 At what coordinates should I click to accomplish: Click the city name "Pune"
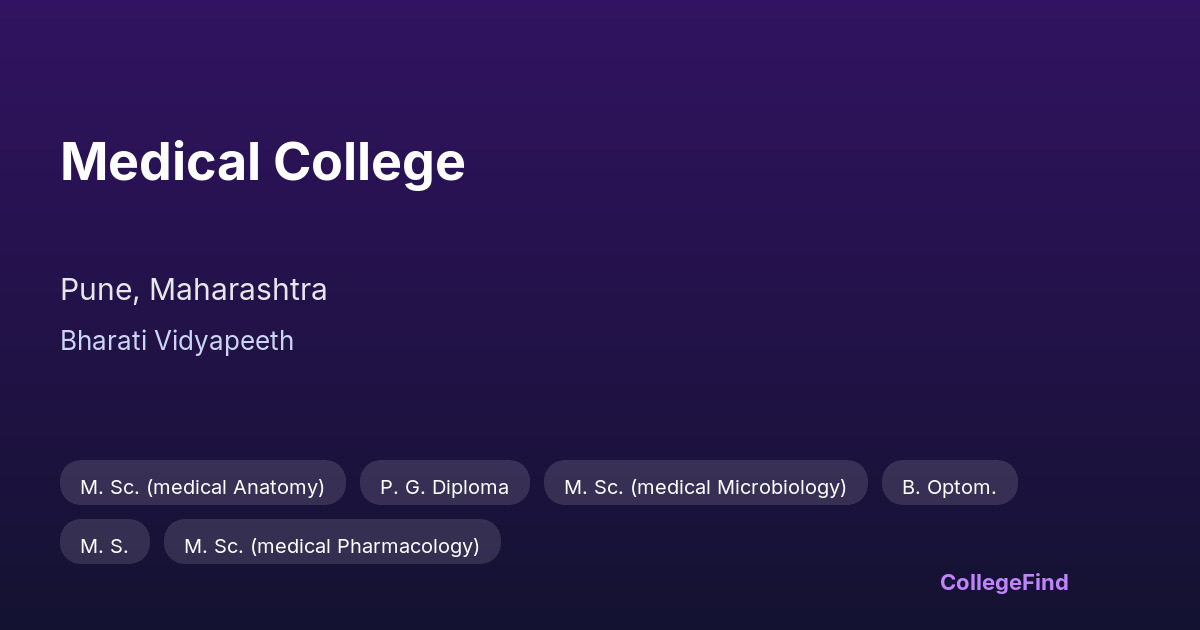point(96,290)
